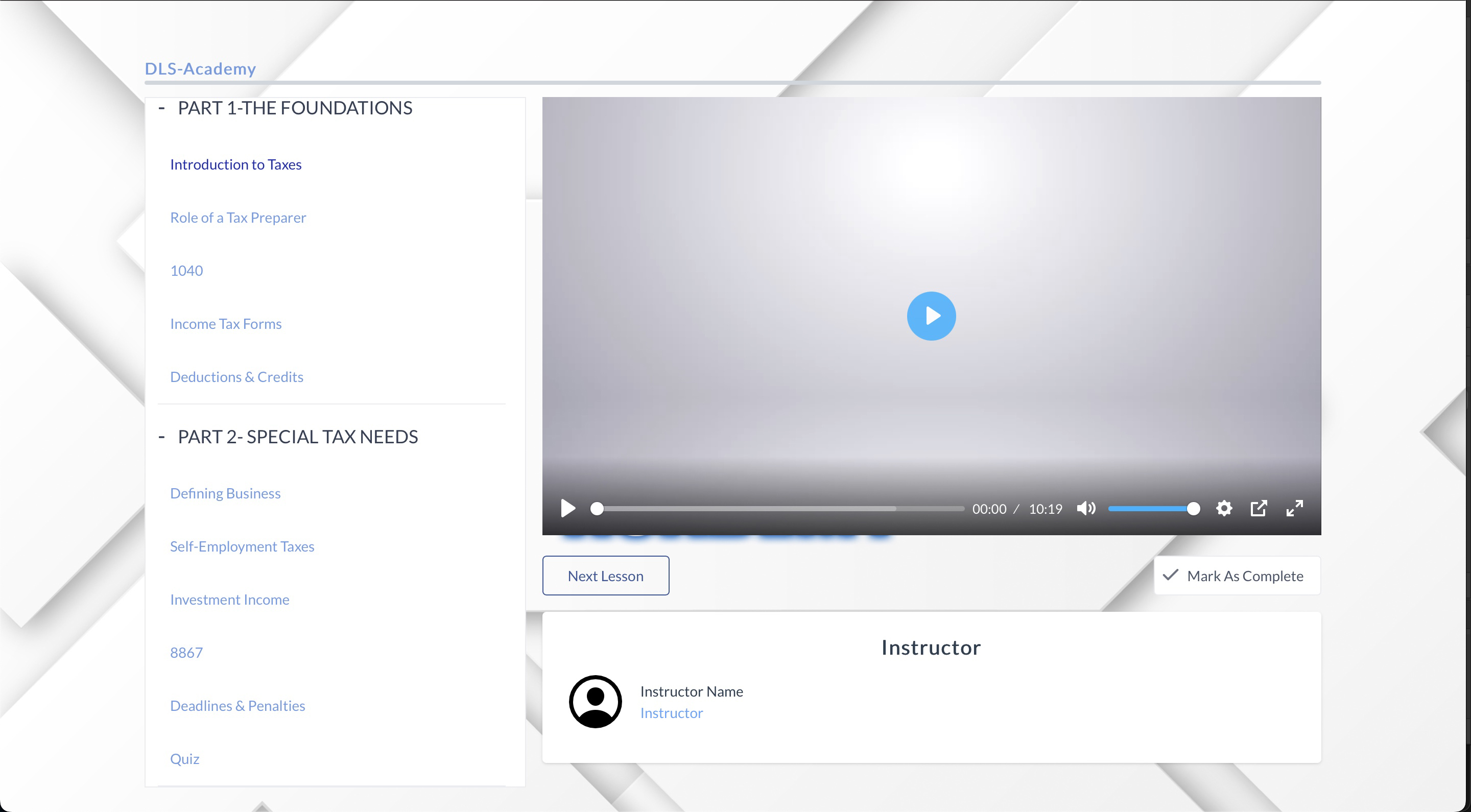1471x812 pixels.
Task: Go to Next Lesson
Action: click(x=605, y=576)
